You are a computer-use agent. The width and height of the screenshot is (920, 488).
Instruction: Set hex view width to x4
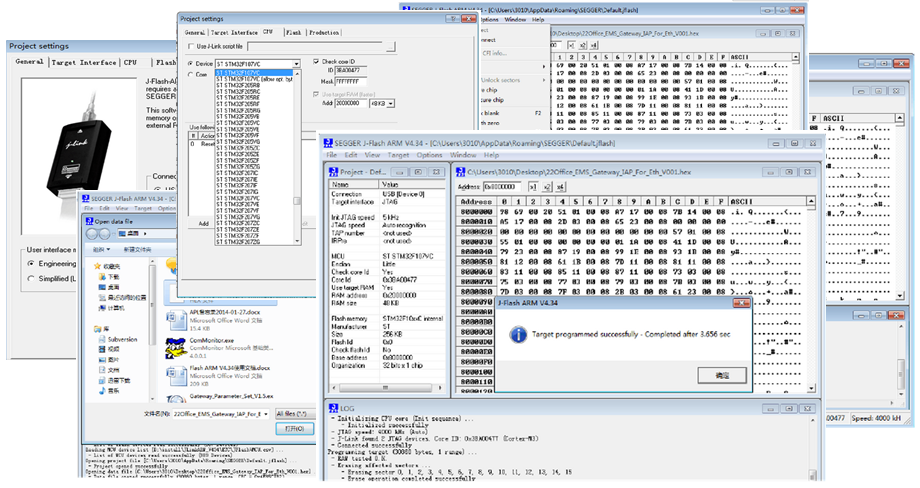coord(560,187)
